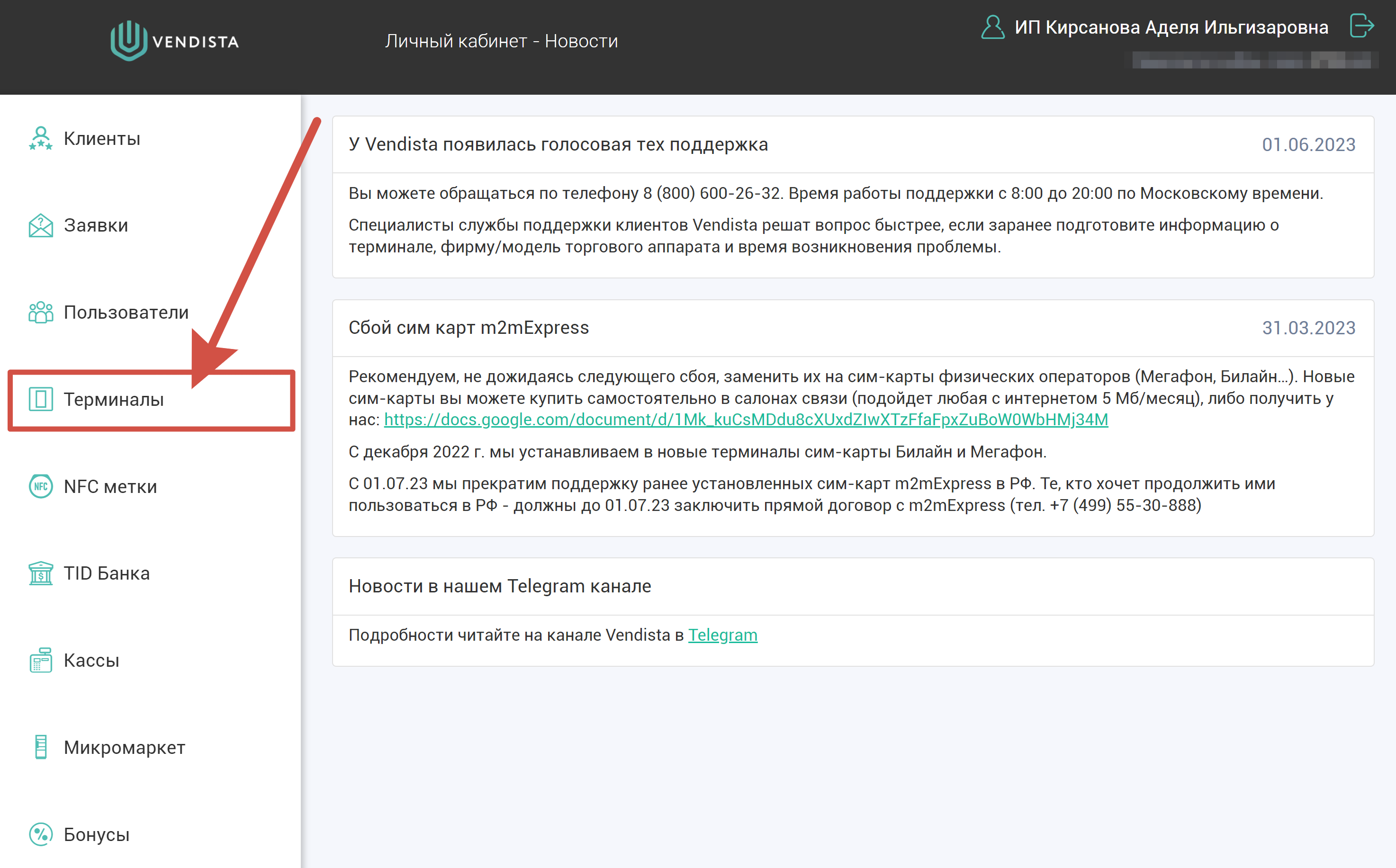1396x868 pixels.
Task: Select Терминалы in the sidebar
Action: coord(114,399)
